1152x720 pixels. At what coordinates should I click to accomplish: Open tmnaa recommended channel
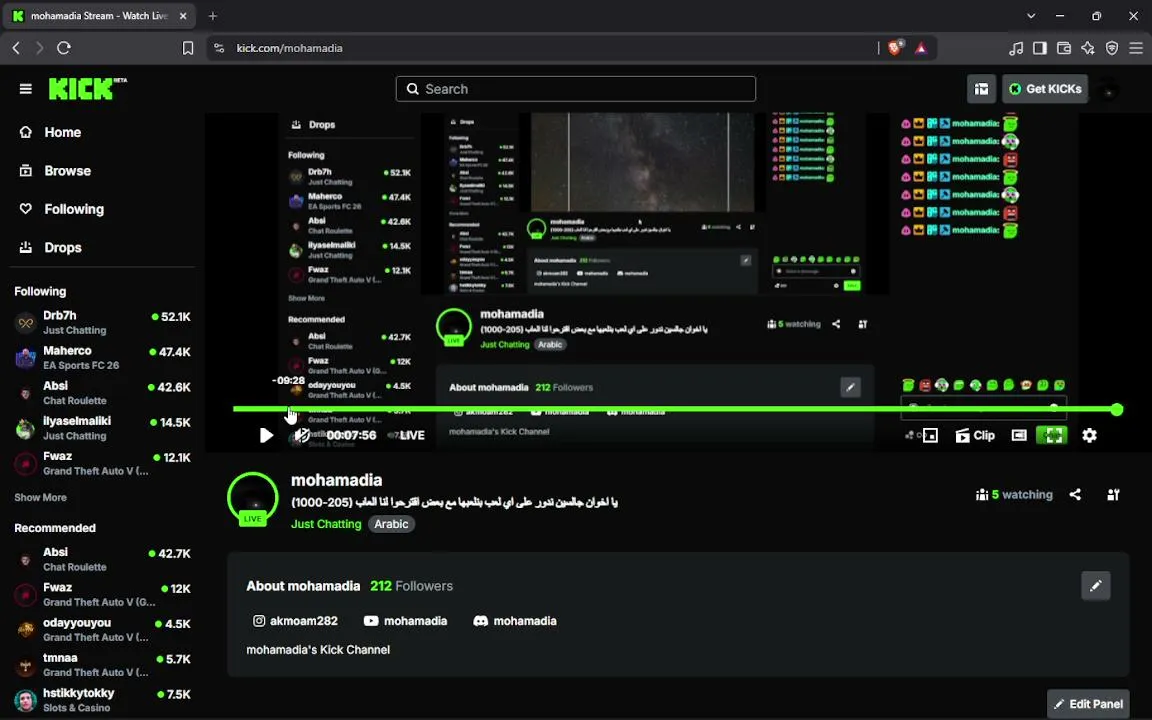[x=102, y=665]
